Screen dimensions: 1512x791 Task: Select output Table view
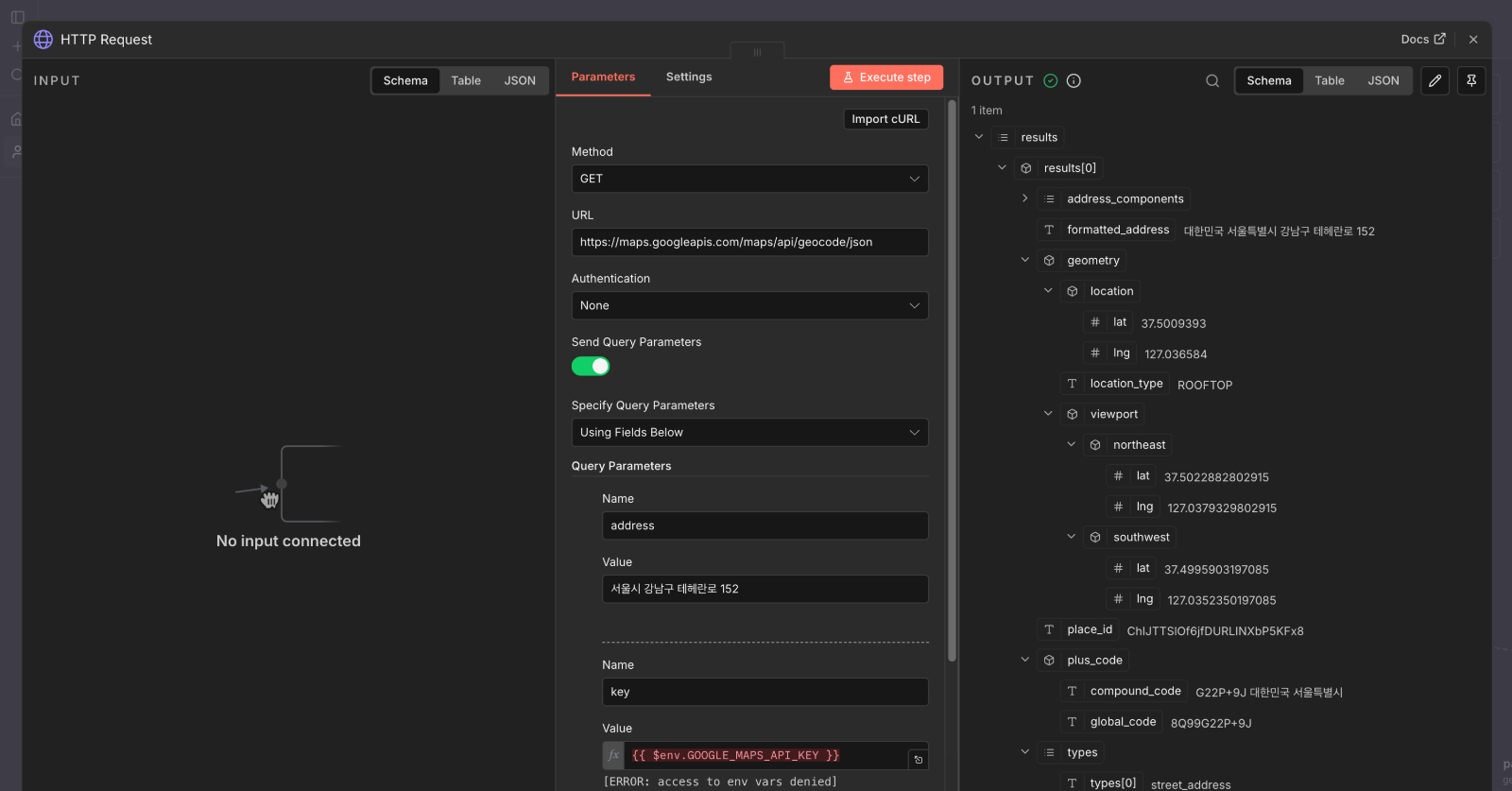pyautogui.click(x=1330, y=80)
